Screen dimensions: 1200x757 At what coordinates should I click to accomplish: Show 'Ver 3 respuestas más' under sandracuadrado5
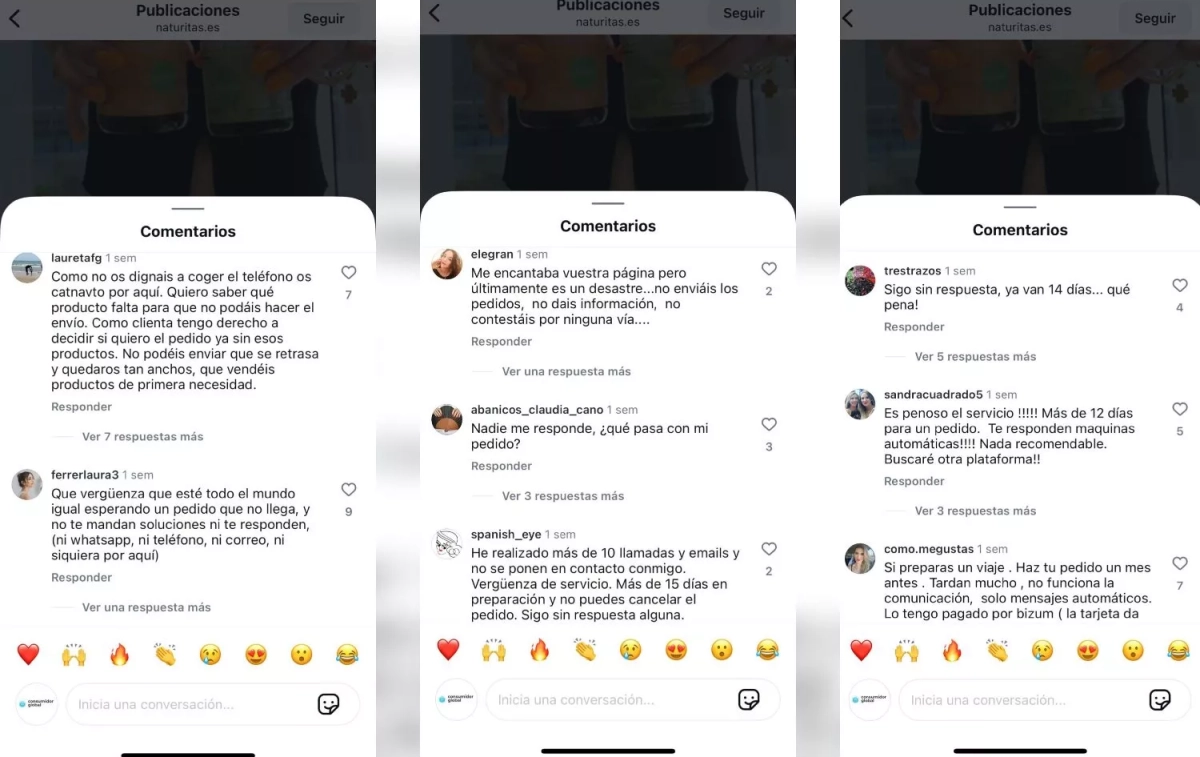[x=975, y=511]
